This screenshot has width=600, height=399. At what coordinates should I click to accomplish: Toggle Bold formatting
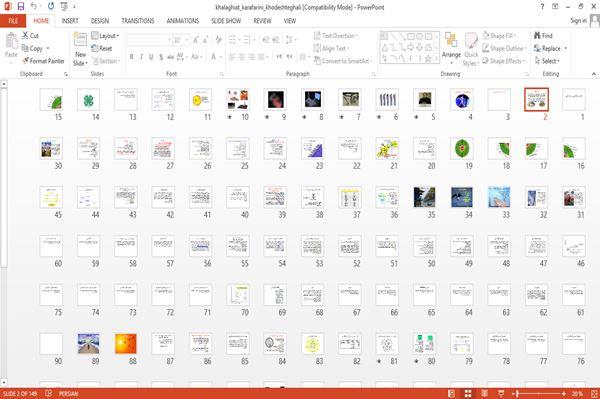[132, 57]
